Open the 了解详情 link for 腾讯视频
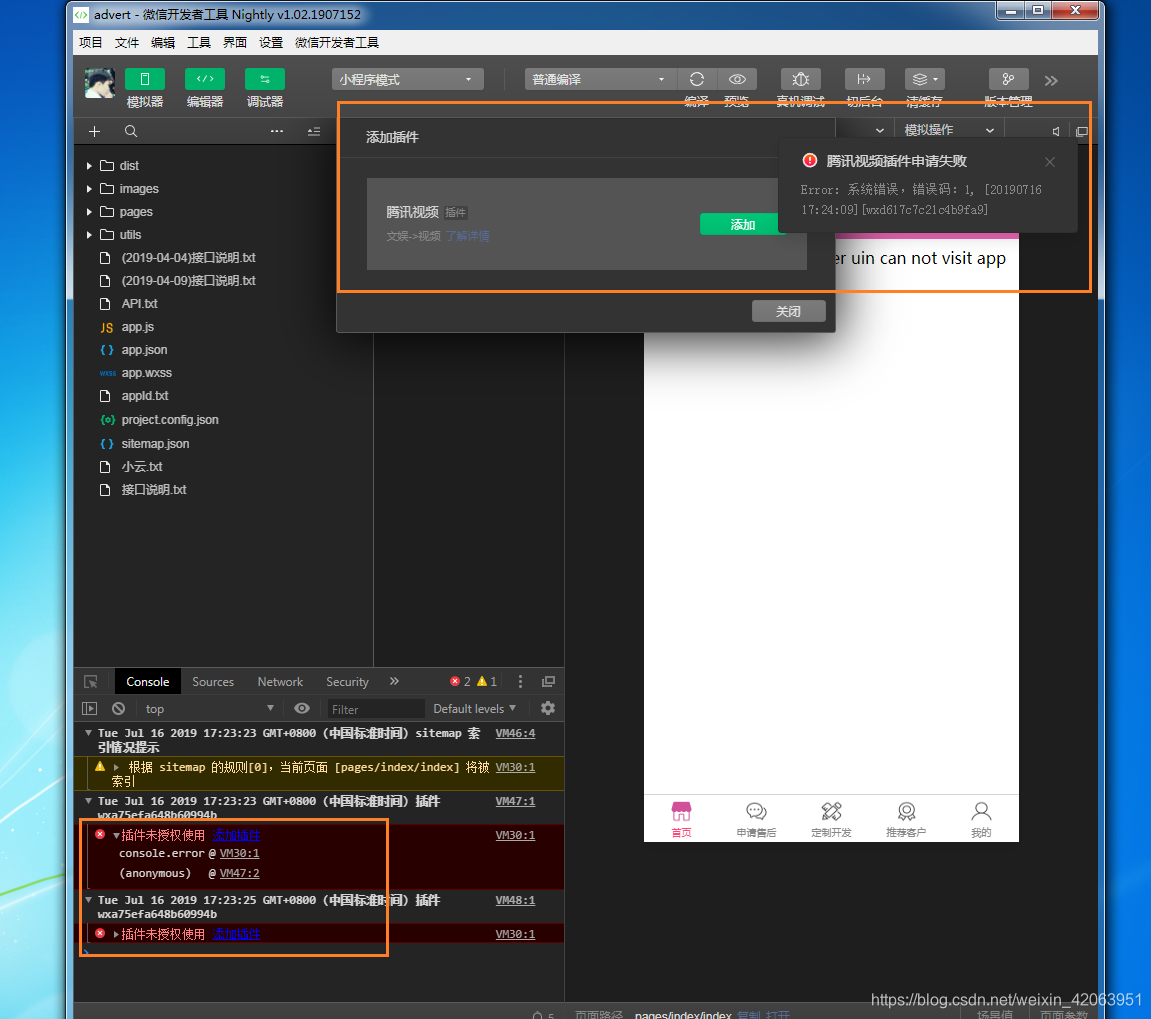Image resolution: width=1151 pixels, height=1019 pixels. click(x=468, y=236)
